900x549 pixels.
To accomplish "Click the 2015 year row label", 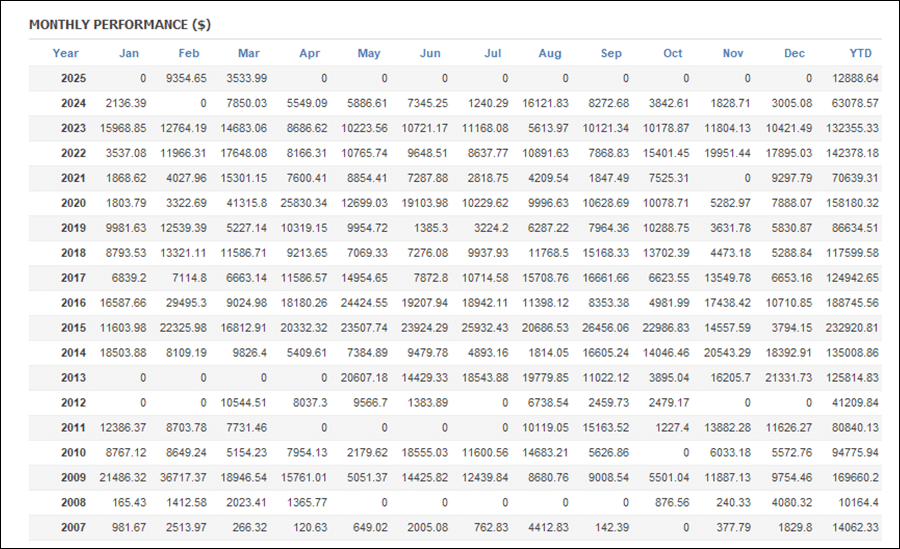I will click(x=73, y=328).
